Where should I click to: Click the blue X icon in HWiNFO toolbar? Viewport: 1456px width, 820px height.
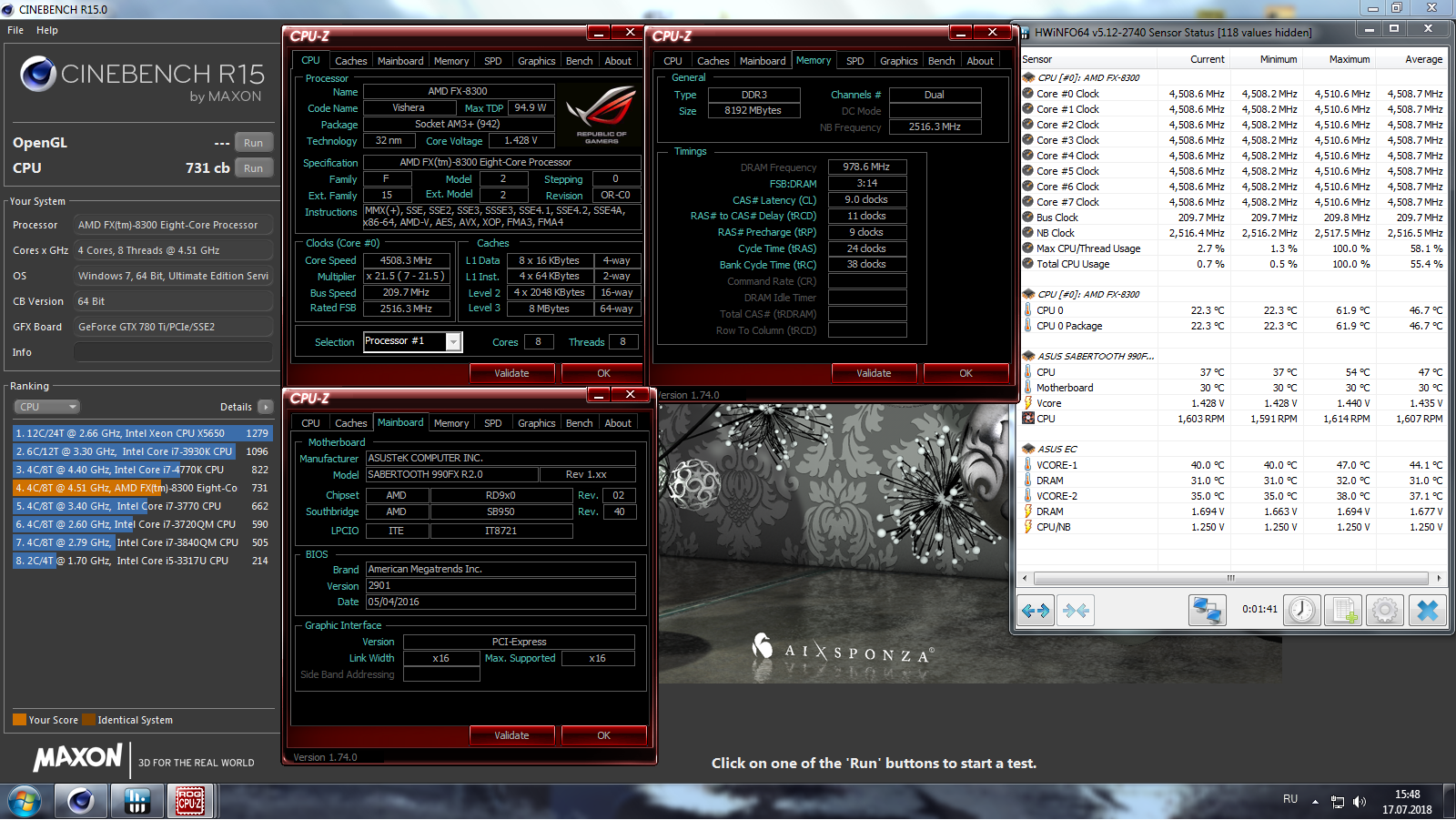(1427, 610)
